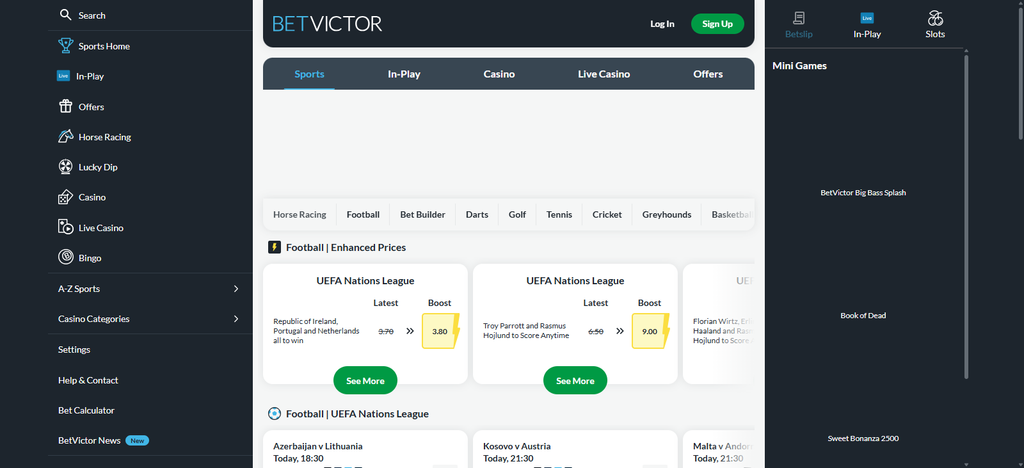Click the Mini Games heading
The height and width of the screenshot is (468, 1024).
point(799,65)
